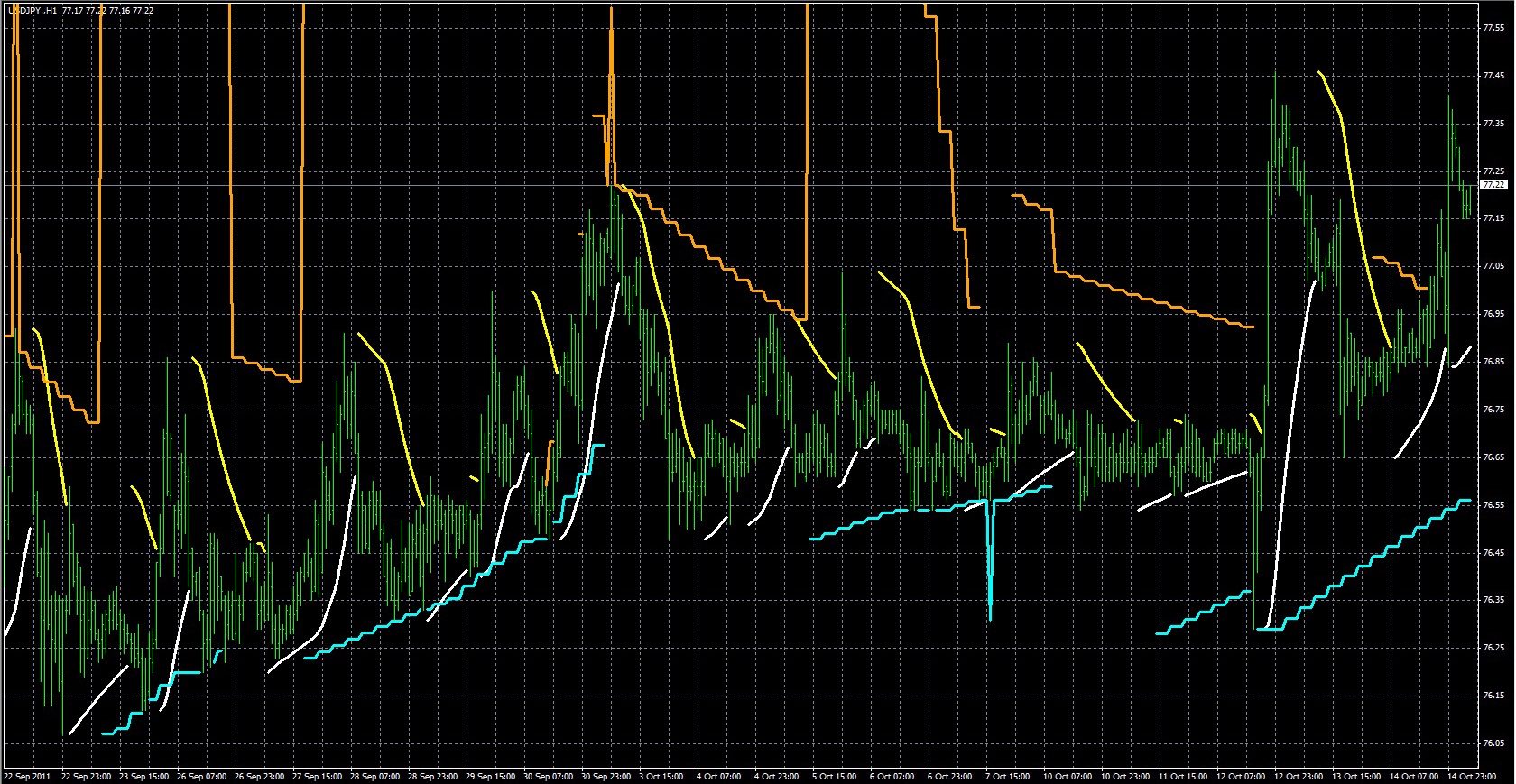Click the 76.95 price axis label
This screenshot has height=784, width=1516.
[1493, 314]
